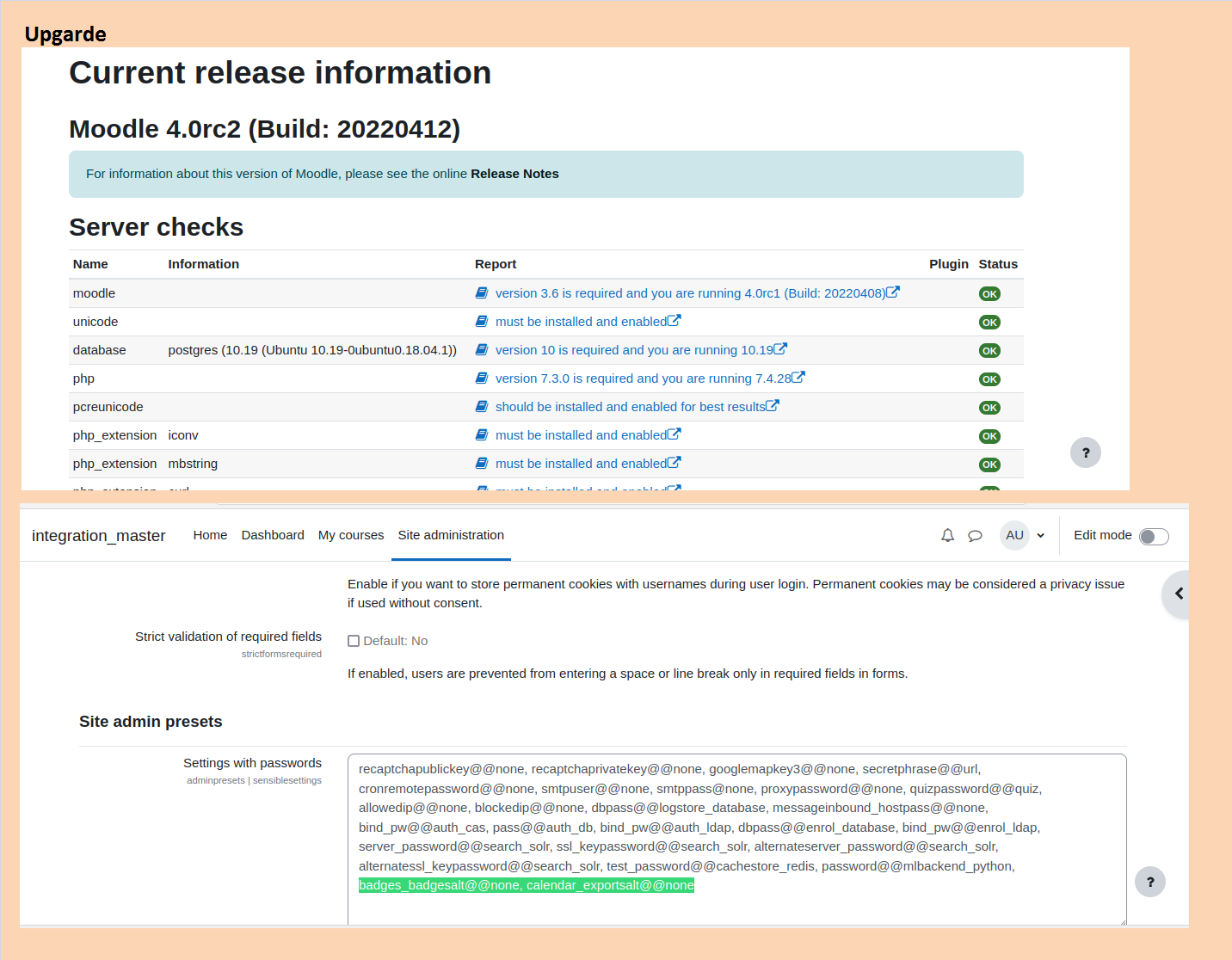Click the 'iconv' information cell

(x=183, y=435)
